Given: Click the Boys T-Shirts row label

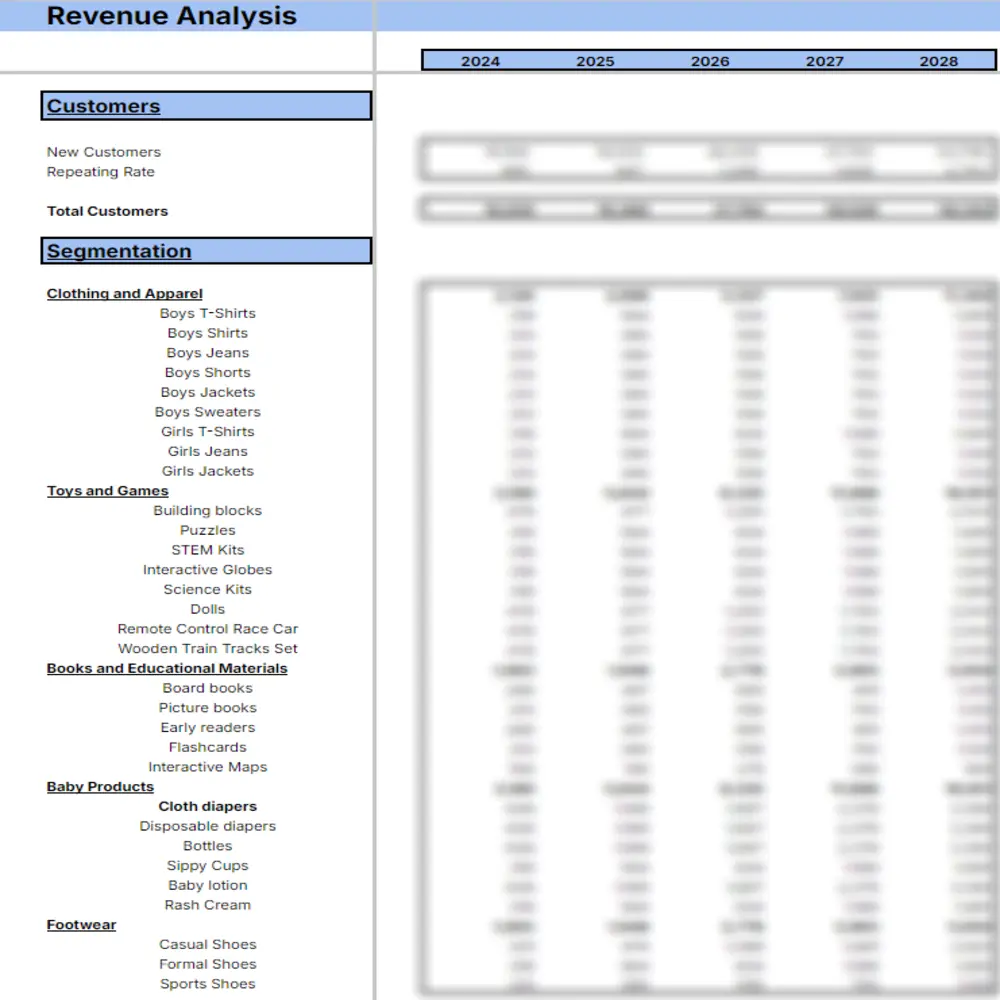Looking at the screenshot, I should pyautogui.click(x=207, y=313).
